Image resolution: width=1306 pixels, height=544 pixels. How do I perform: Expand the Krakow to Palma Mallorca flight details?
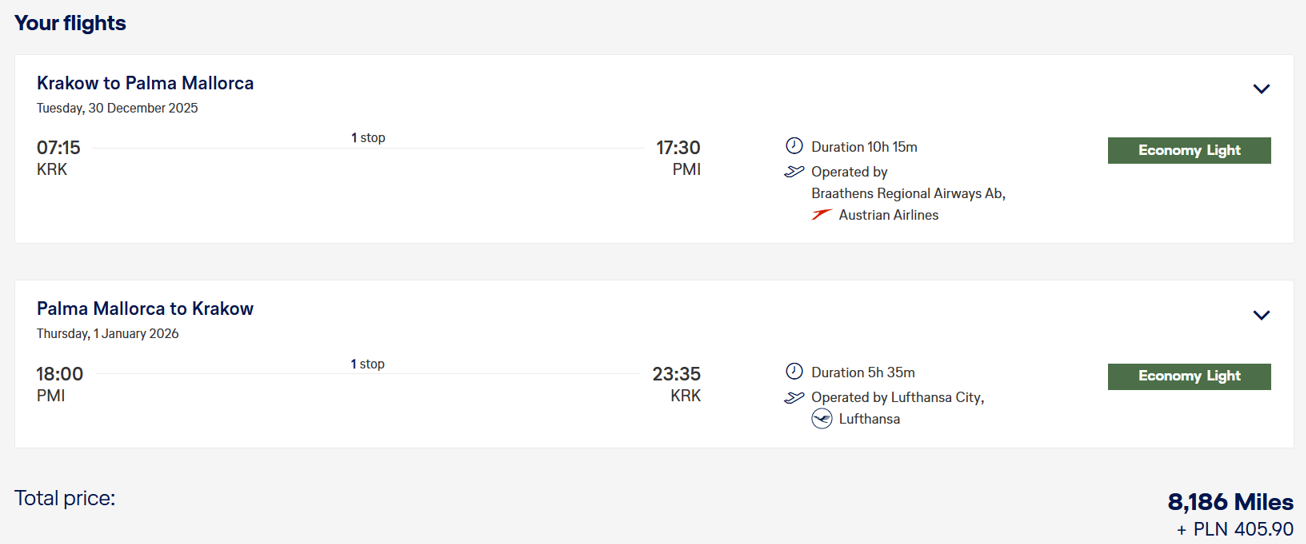click(1261, 89)
